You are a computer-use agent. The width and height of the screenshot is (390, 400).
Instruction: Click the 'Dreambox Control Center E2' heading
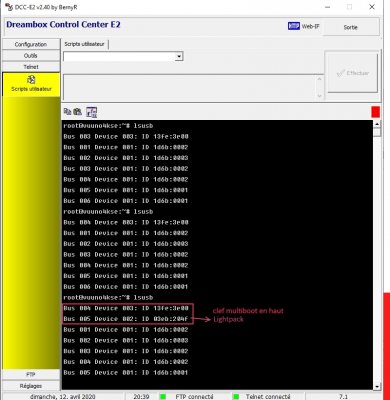pyautogui.click(x=63, y=25)
